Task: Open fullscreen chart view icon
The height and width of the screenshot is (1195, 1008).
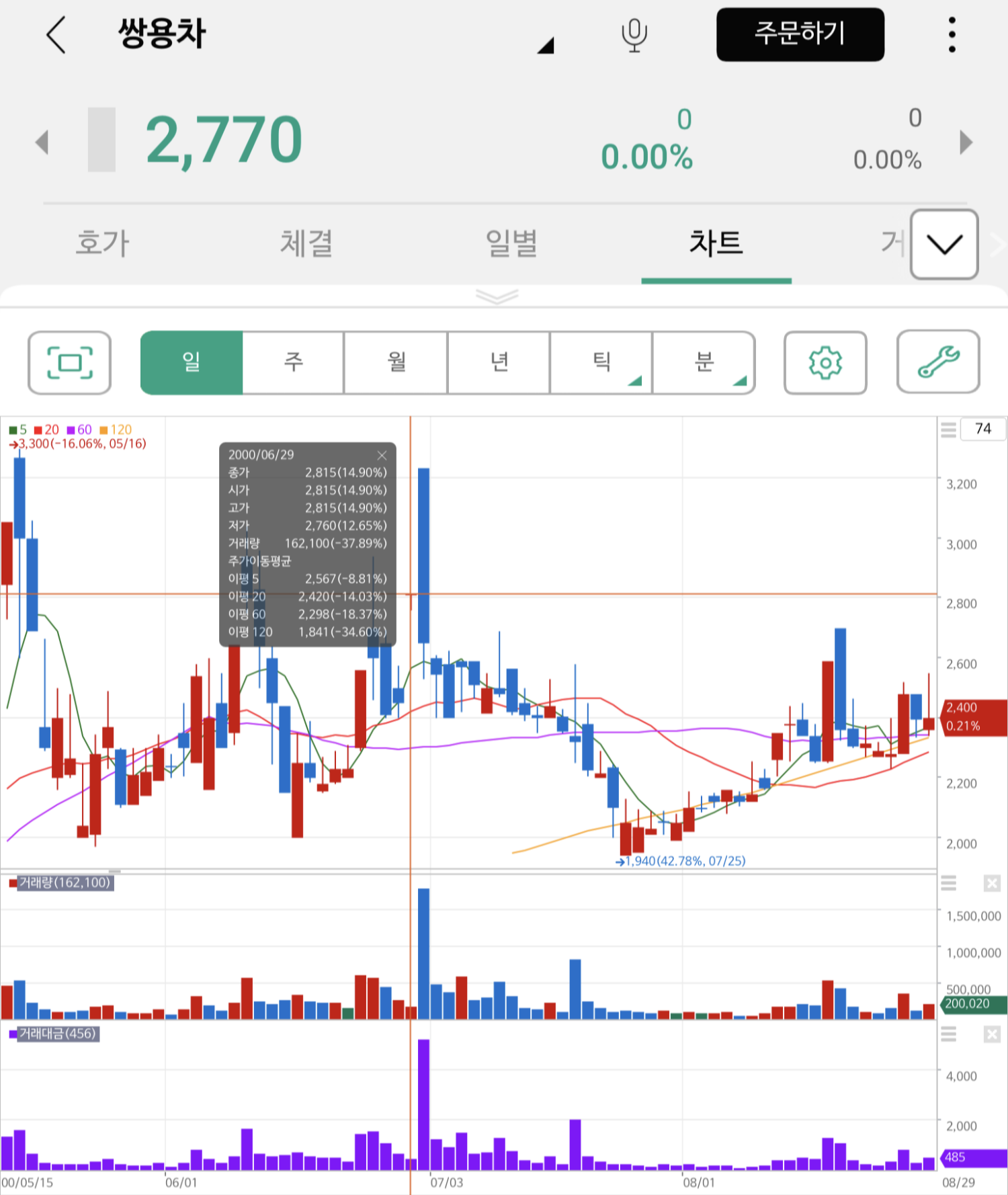Action: pos(69,363)
